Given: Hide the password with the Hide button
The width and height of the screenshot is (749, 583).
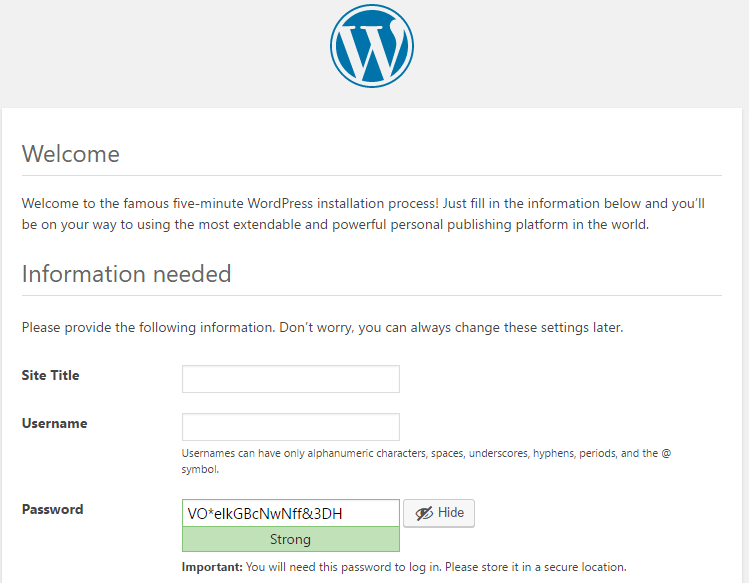Looking at the screenshot, I should 439,513.
